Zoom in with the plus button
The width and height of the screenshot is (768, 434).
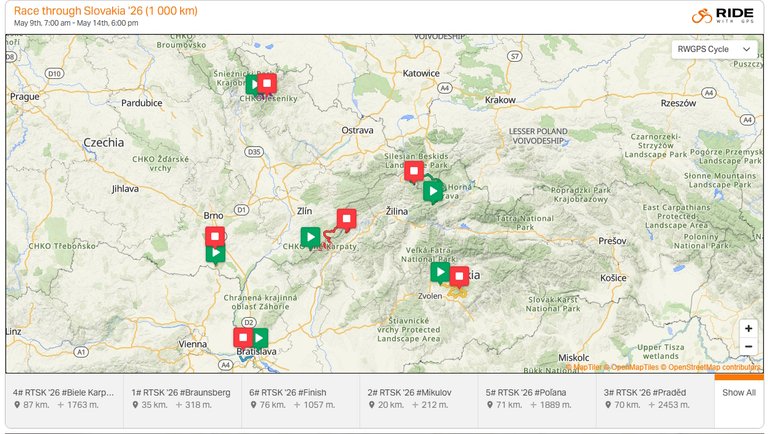click(x=748, y=329)
